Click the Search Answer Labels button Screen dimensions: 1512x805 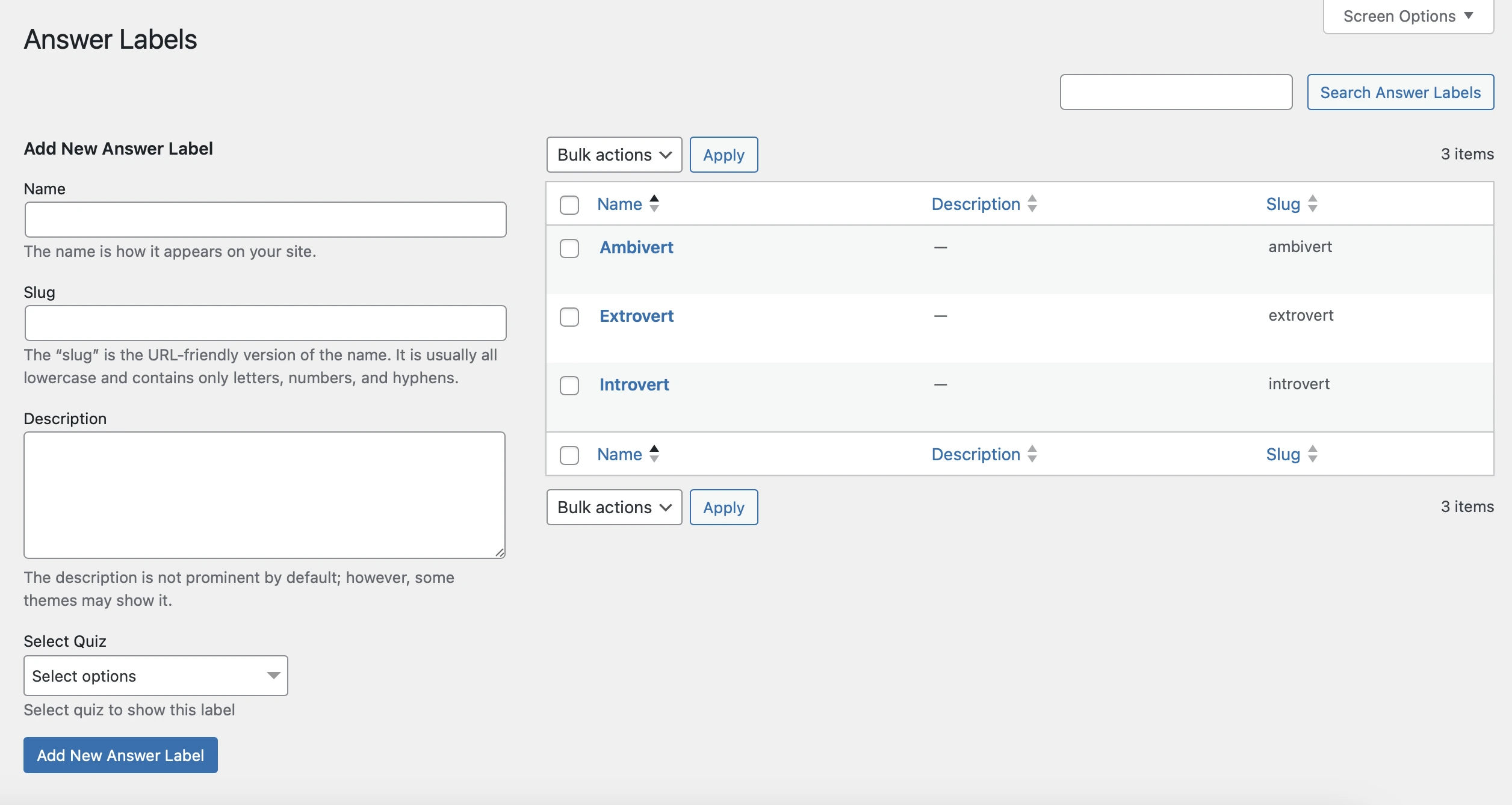pyautogui.click(x=1400, y=93)
